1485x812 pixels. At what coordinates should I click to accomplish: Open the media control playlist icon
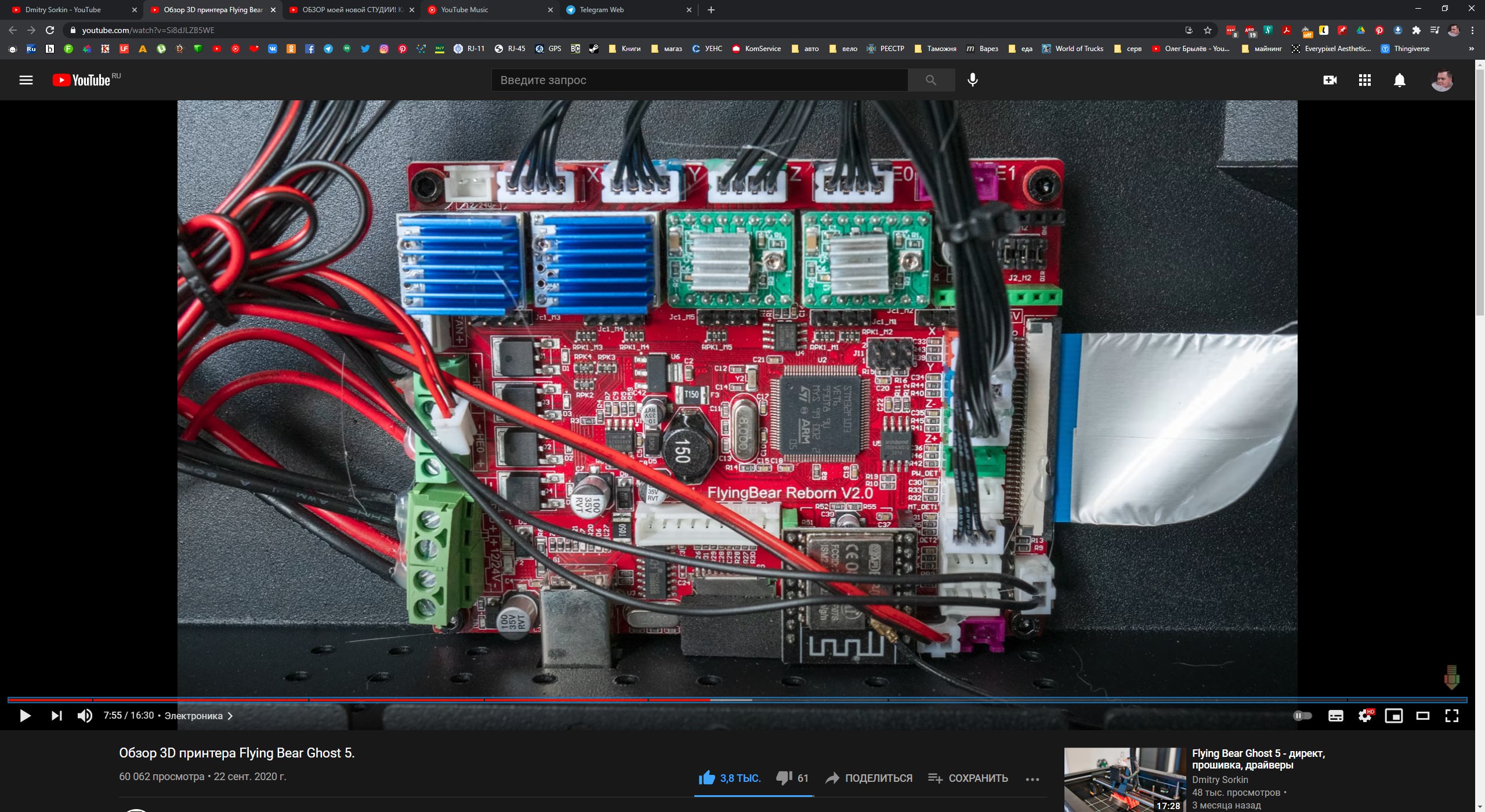[1435, 30]
